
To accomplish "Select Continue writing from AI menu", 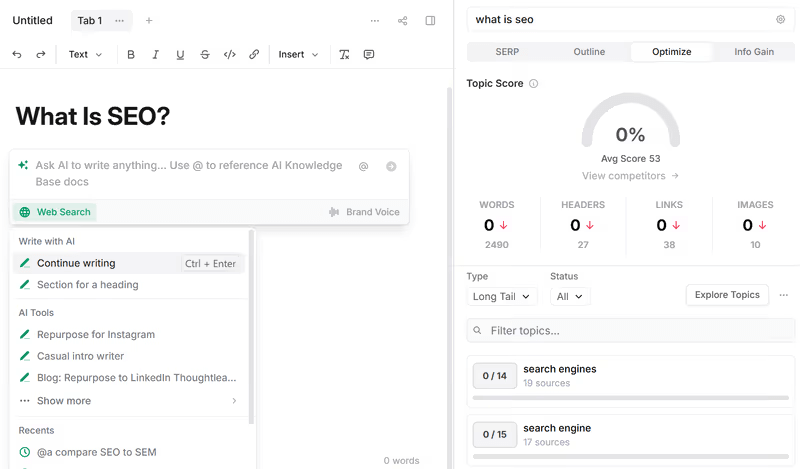I will [x=76, y=264].
